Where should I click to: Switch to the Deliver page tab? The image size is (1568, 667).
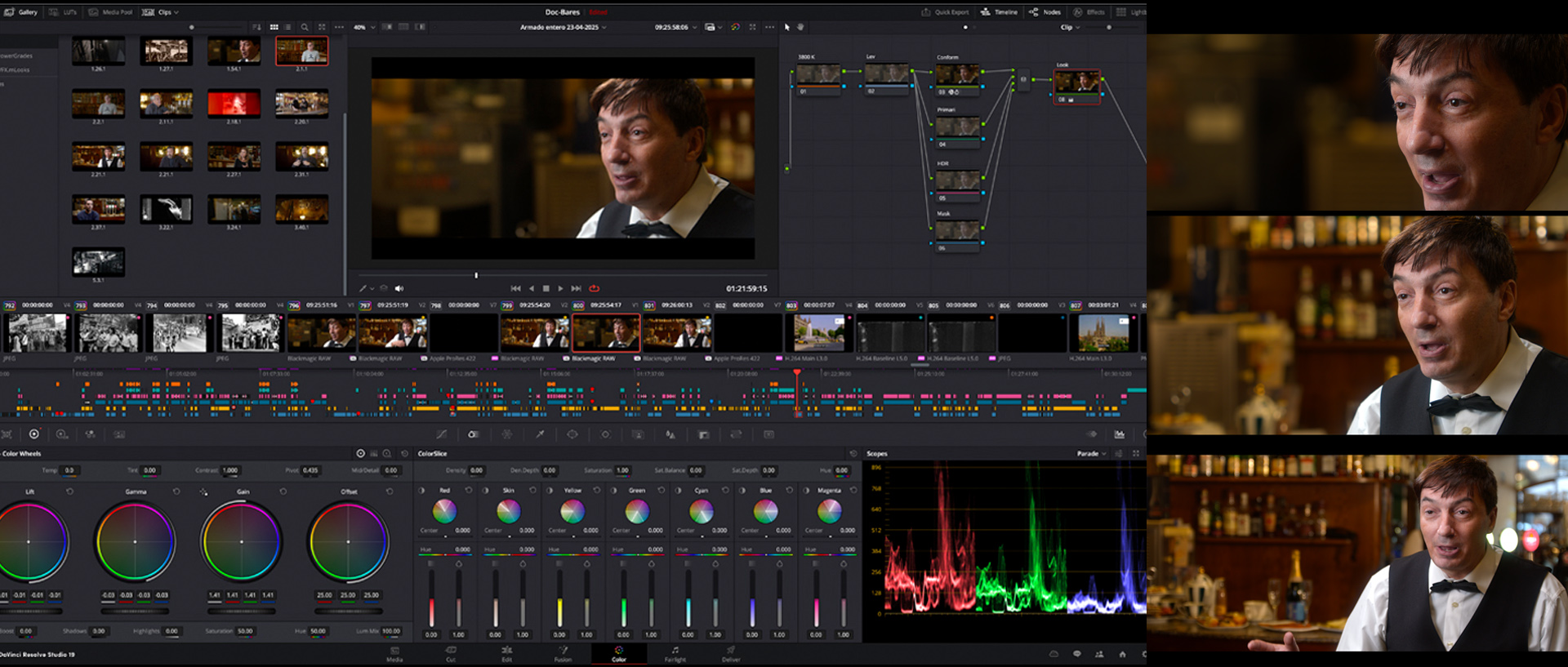(731, 653)
